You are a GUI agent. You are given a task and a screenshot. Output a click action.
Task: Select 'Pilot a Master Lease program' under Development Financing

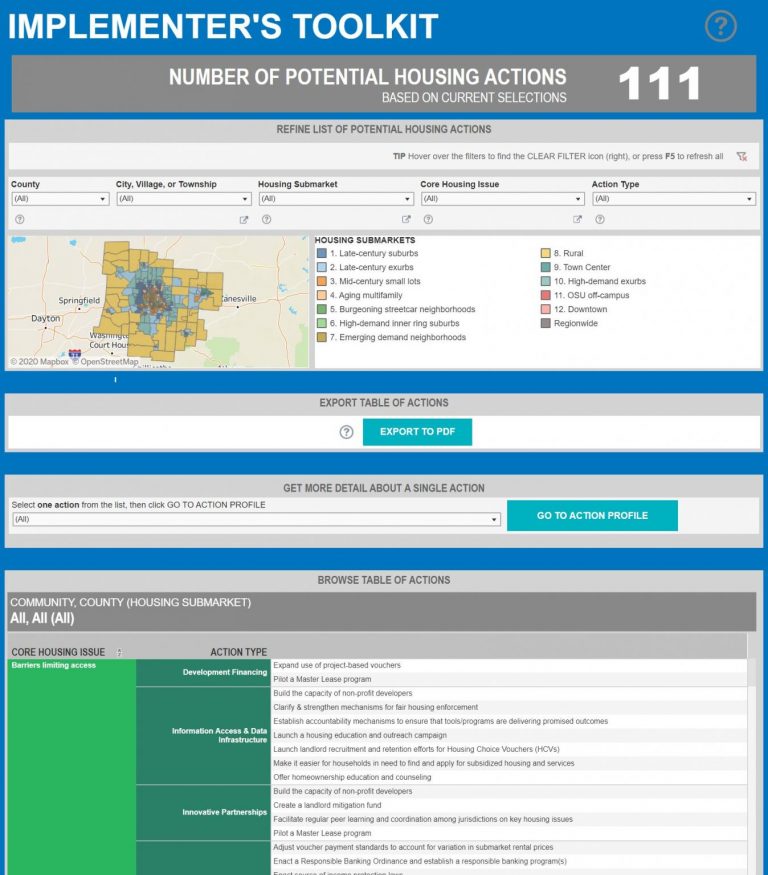[x=322, y=679]
